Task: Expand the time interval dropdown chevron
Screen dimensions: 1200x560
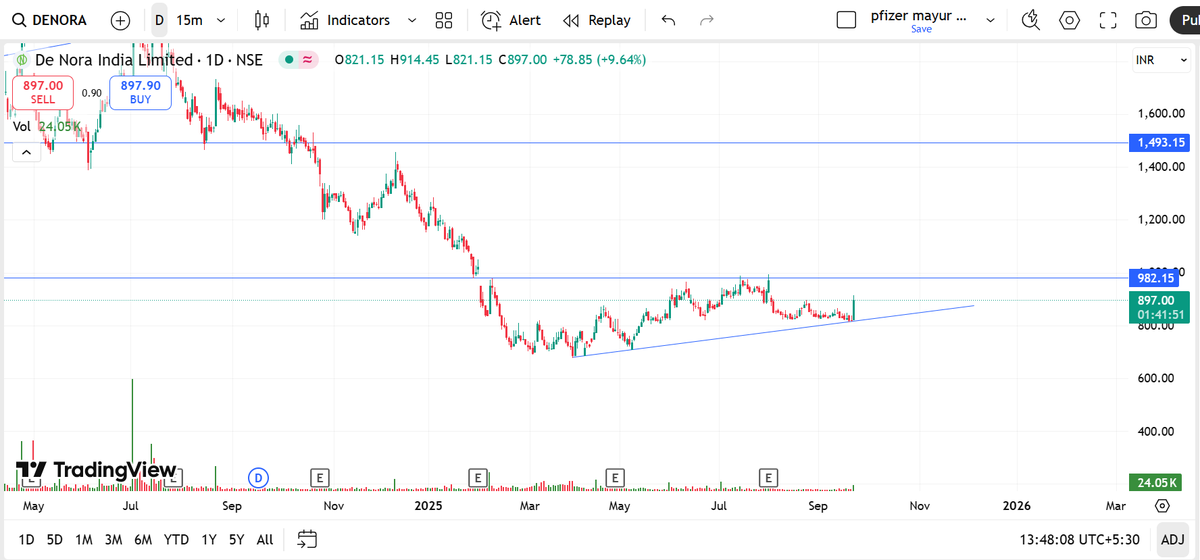Action: (221, 20)
